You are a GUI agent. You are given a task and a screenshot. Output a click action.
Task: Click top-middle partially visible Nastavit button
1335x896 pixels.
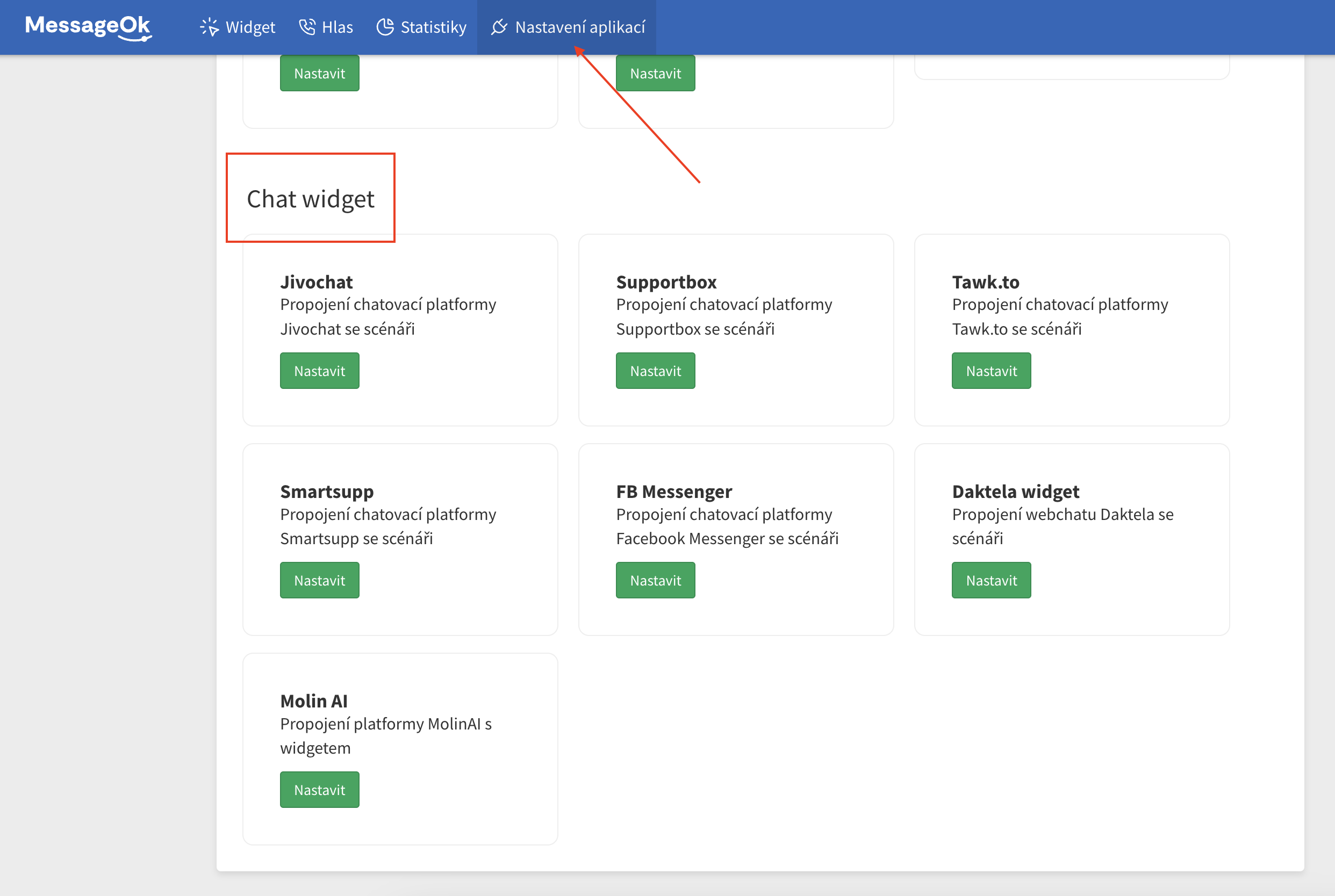(655, 73)
